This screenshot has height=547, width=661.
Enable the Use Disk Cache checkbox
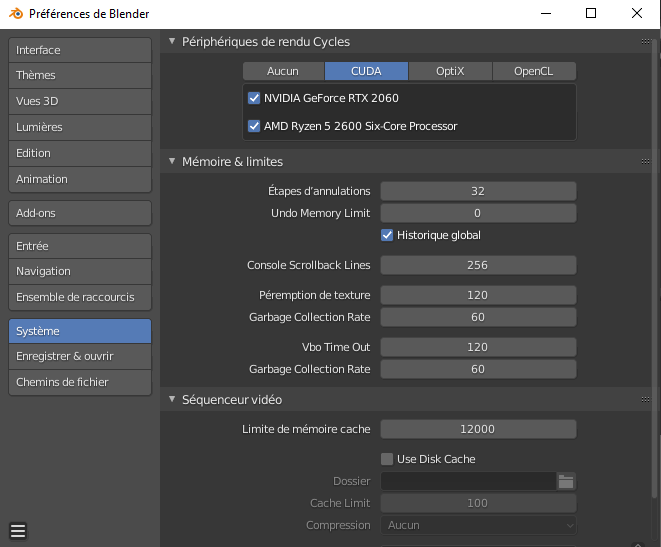[387, 459]
